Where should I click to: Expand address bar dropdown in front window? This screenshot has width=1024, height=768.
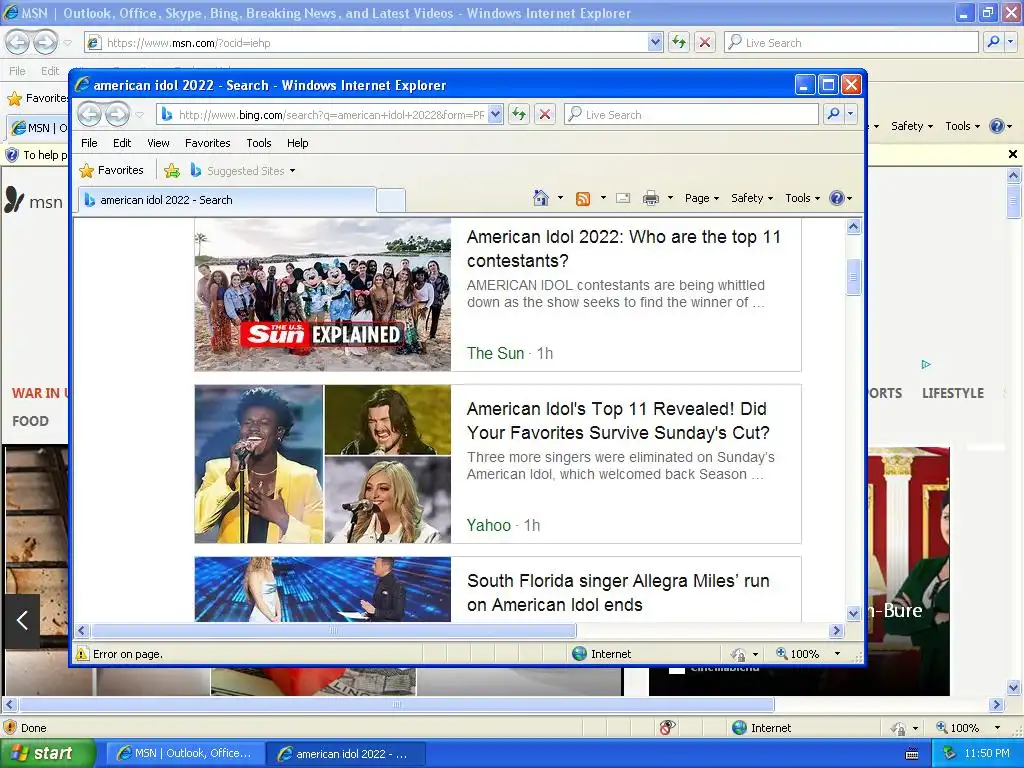pos(496,114)
